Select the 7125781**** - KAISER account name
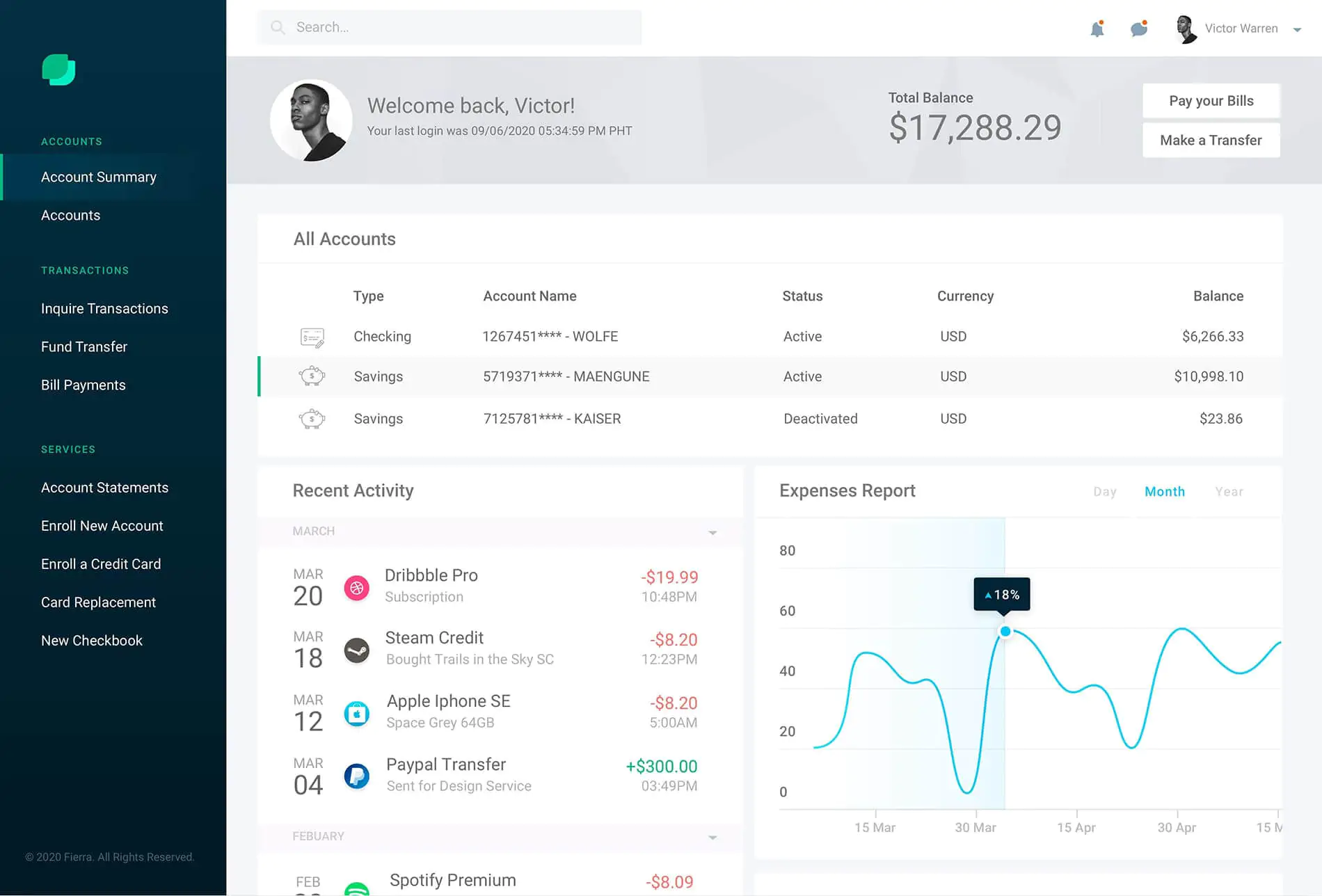Image resolution: width=1322 pixels, height=896 pixels. (552, 419)
